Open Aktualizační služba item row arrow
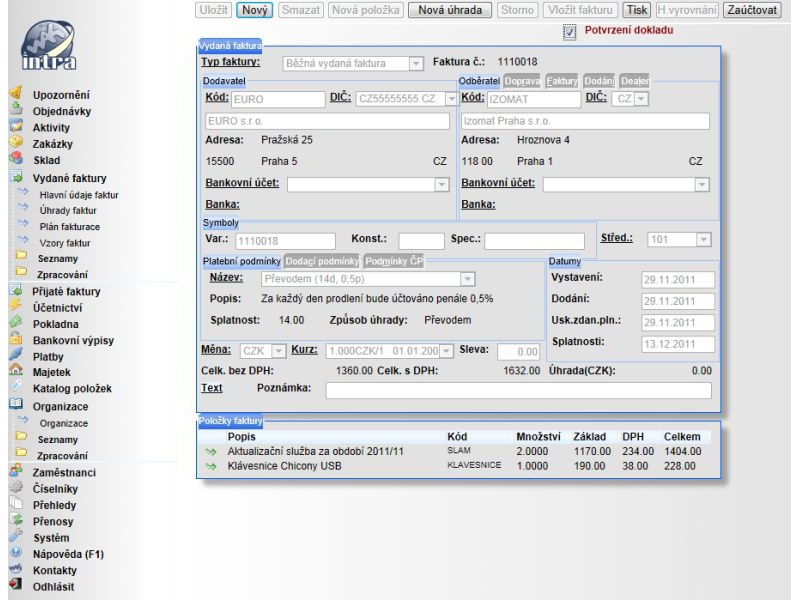 tap(211, 452)
